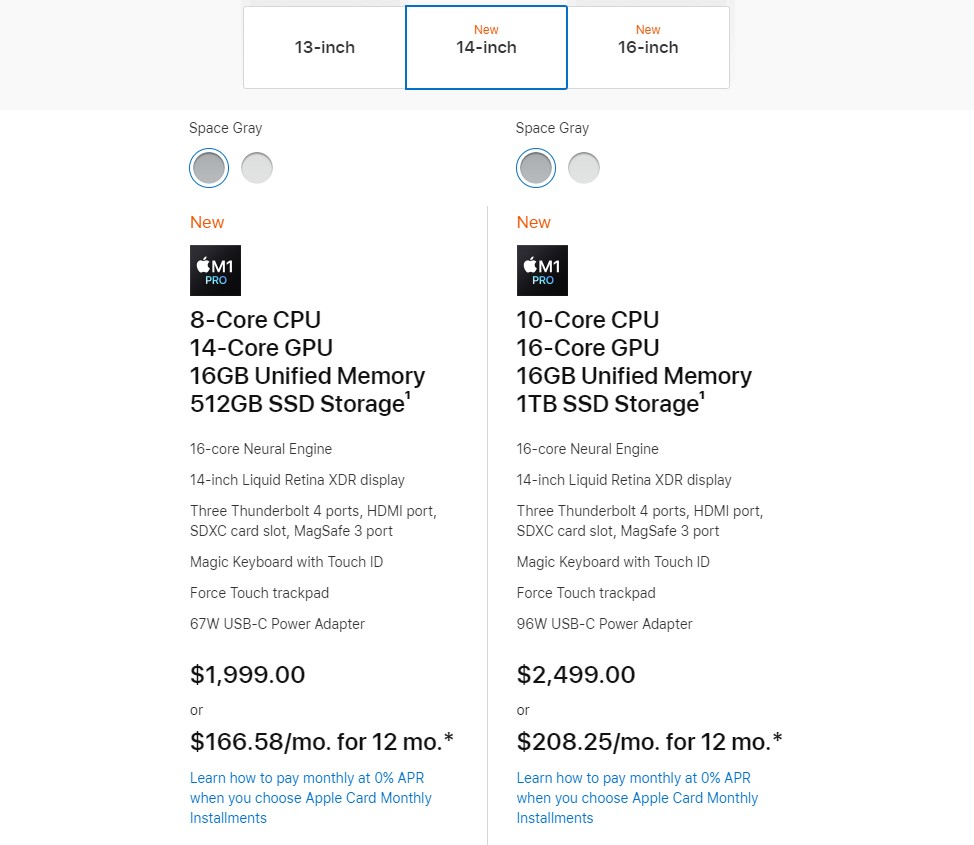Open Apple Card Monthly Installments link under $2,499.00

[x=637, y=798]
